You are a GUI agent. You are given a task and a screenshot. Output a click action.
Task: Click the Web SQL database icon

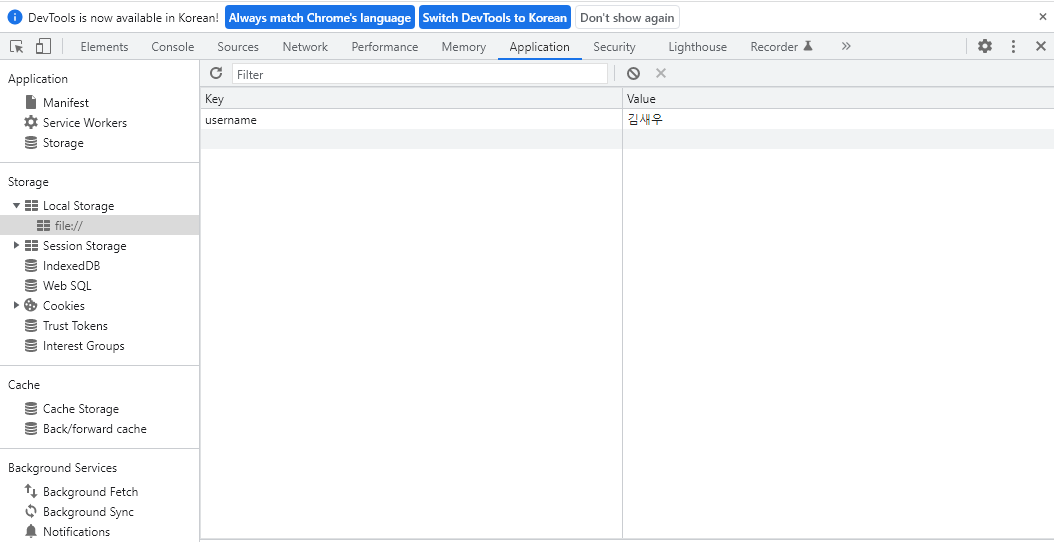(x=31, y=286)
